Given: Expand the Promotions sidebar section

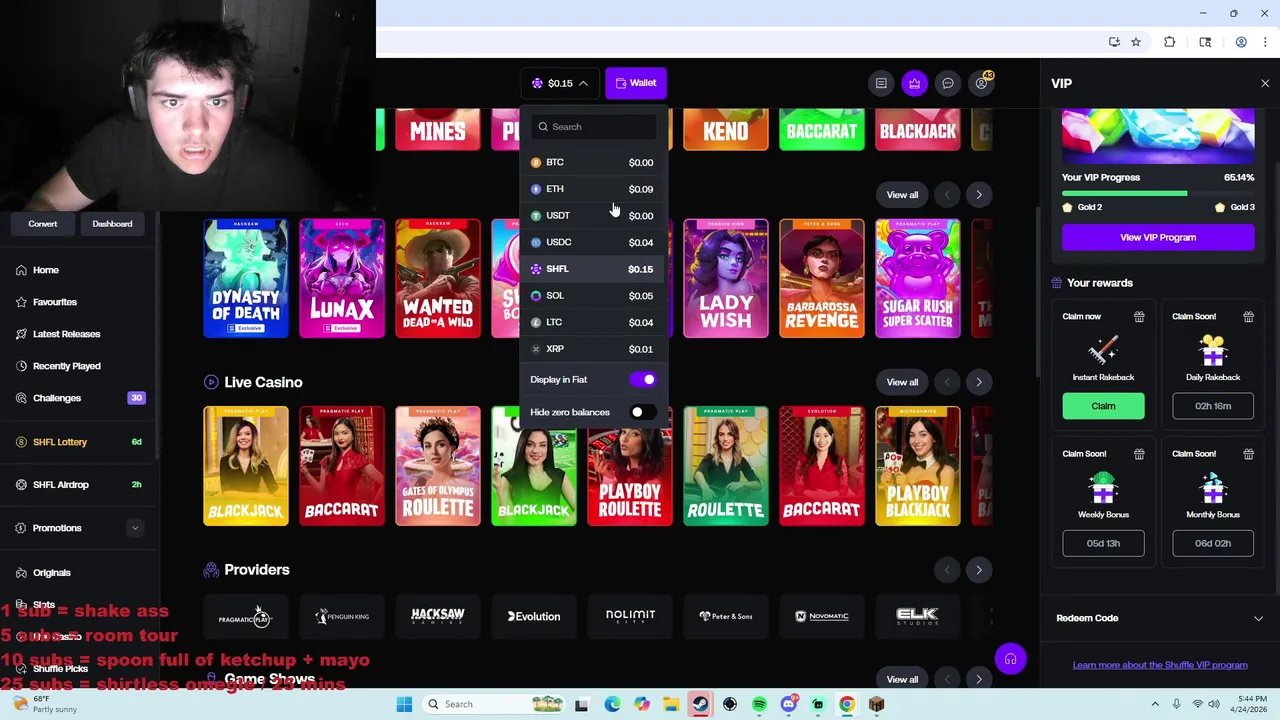Looking at the screenshot, I should [x=135, y=528].
